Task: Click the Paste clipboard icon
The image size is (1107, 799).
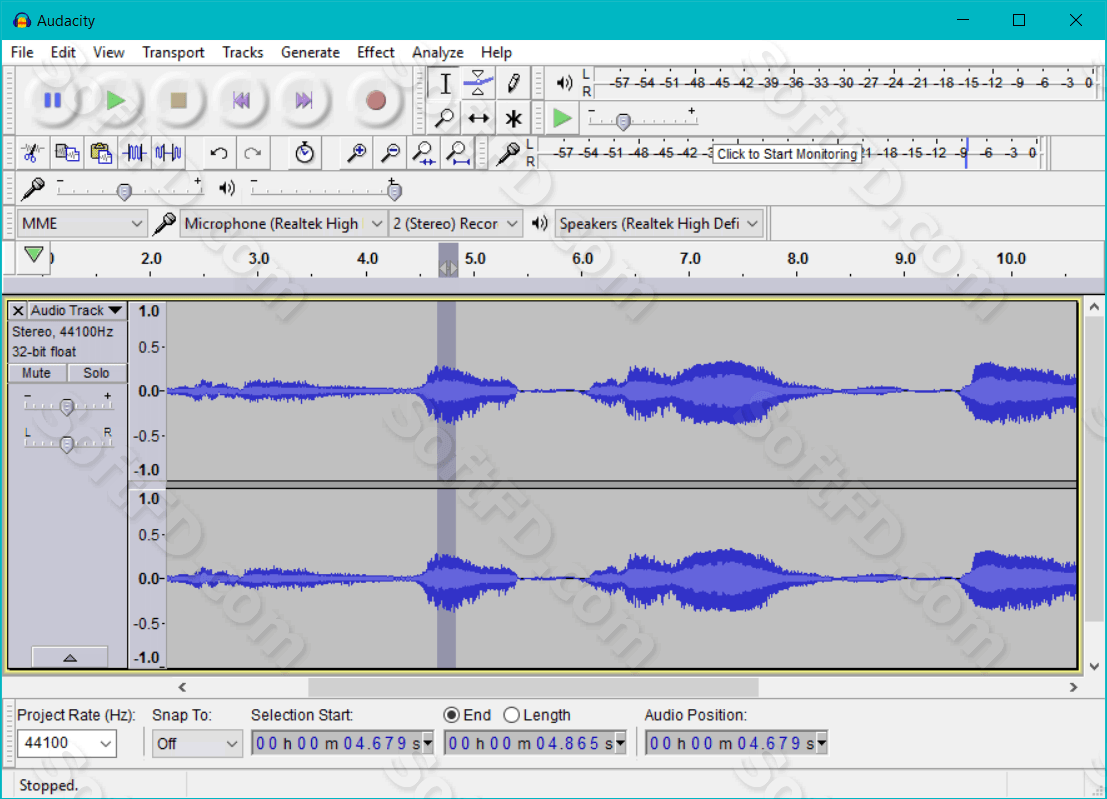Action: [x=101, y=152]
